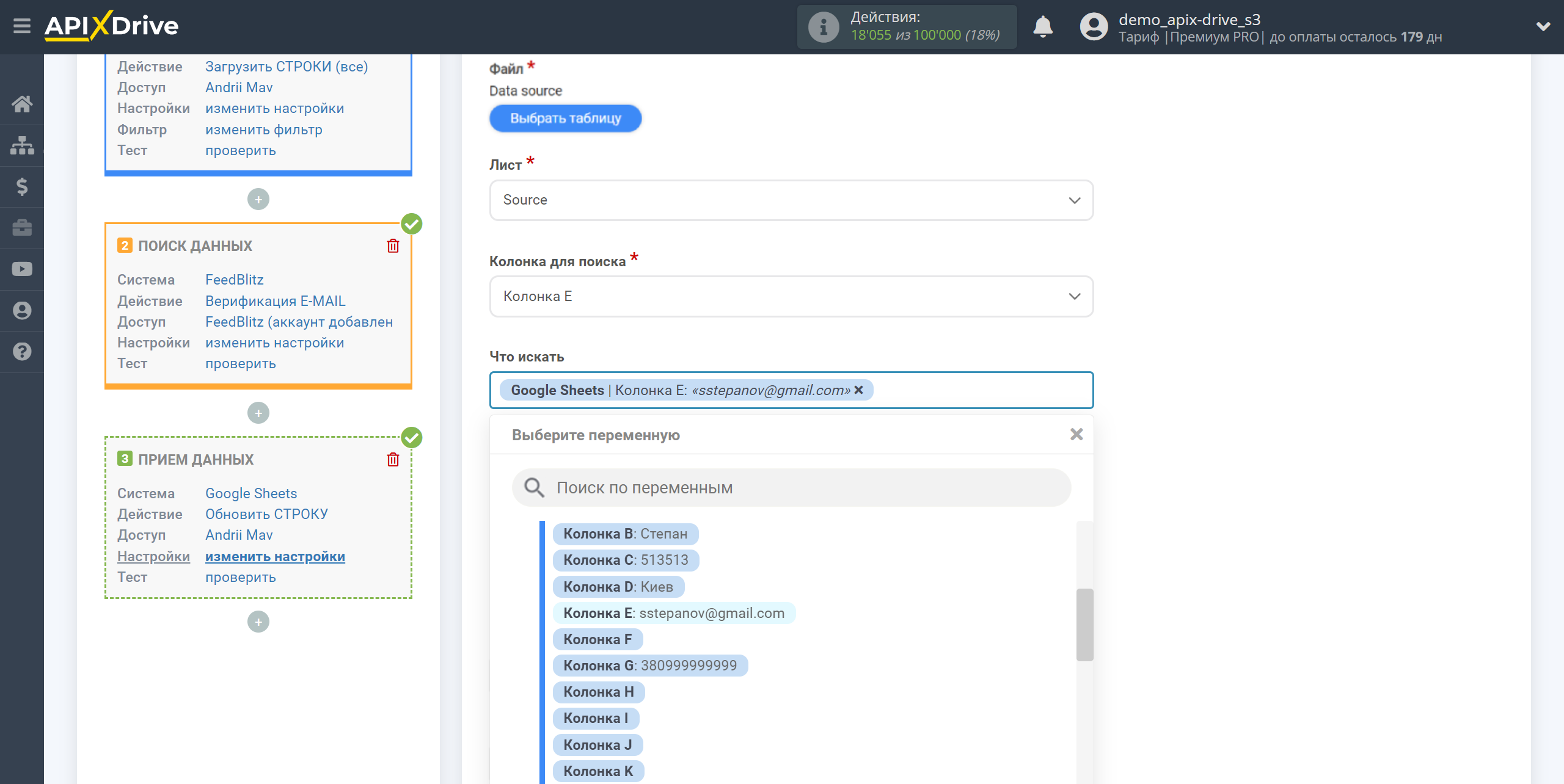
Task: Click the user avatar icon
Action: (1094, 27)
